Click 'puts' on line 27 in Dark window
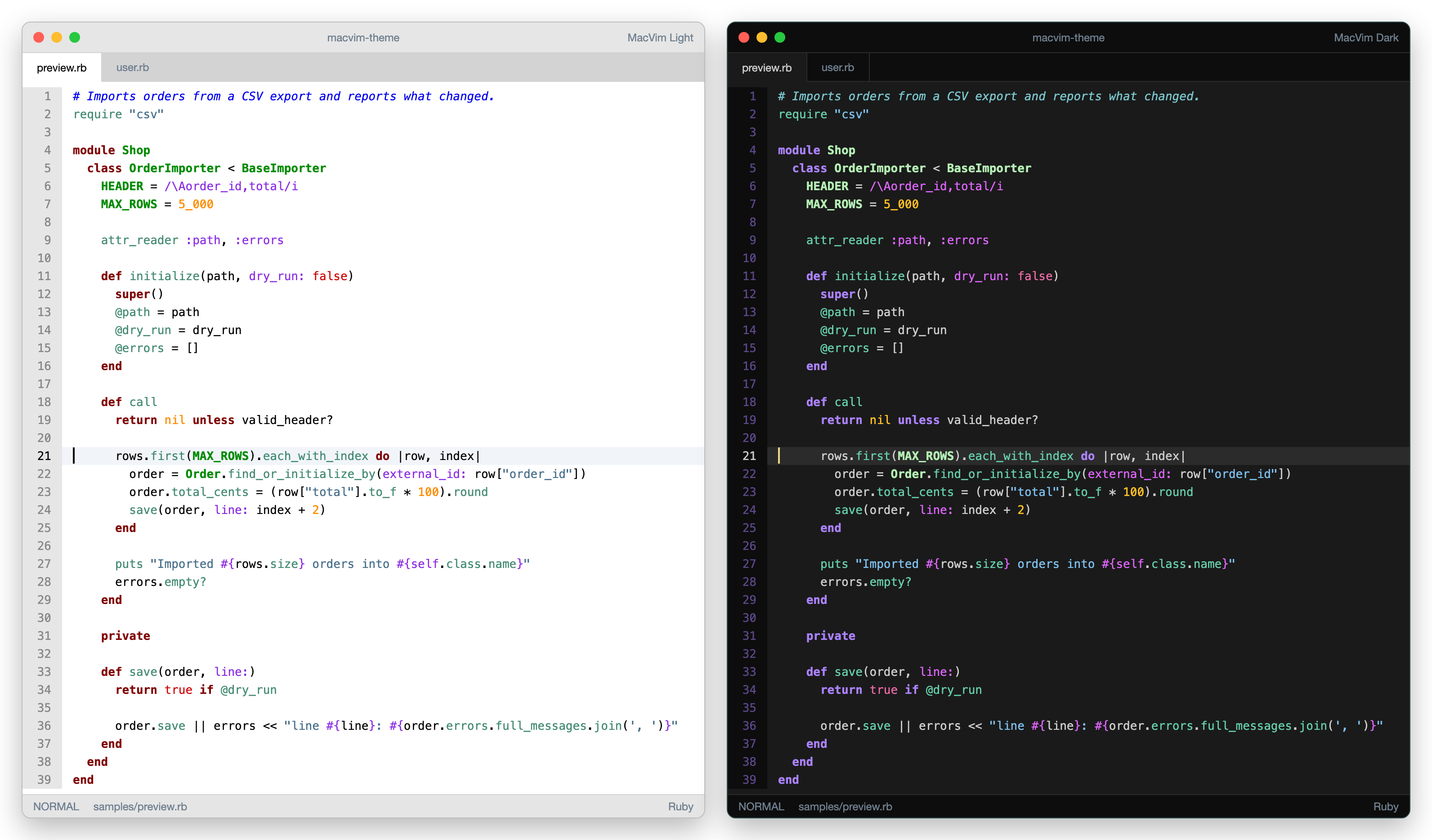 (x=834, y=564)
